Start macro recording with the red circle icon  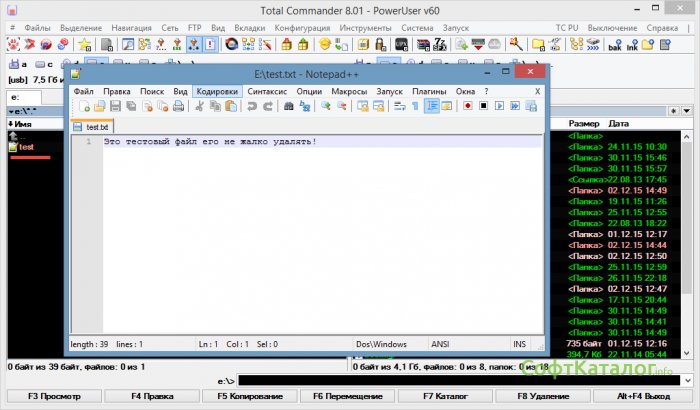tap(466, 106)
